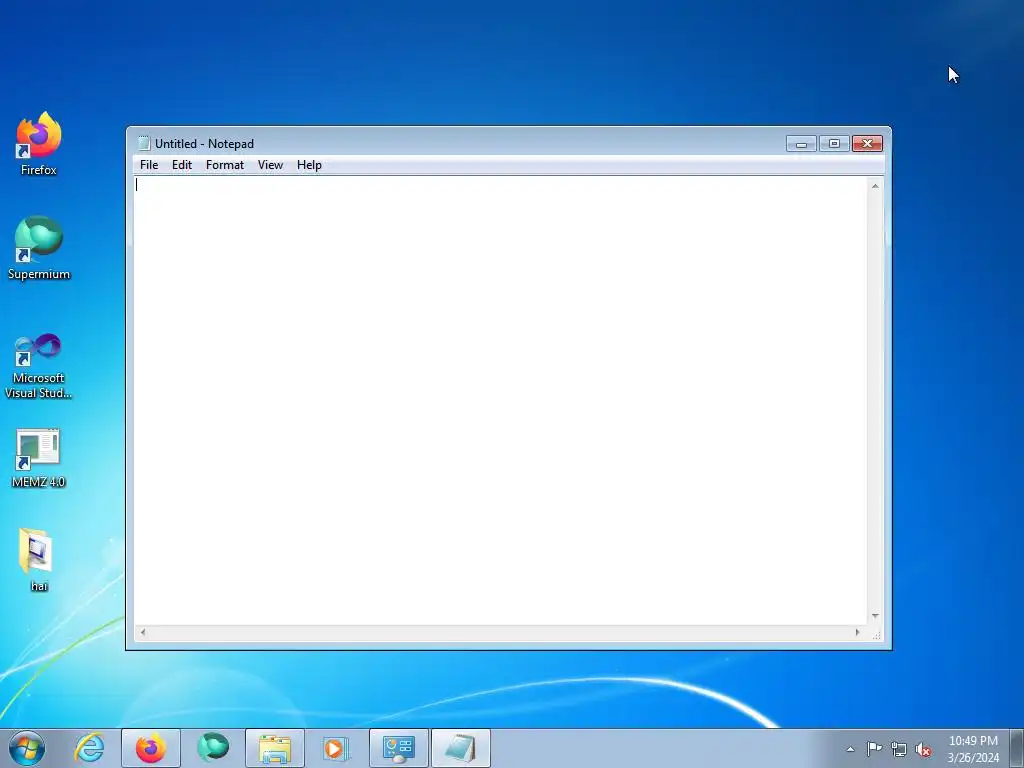Image resolution: width=1024 pixels, height=768 pixels.
Task: Click inside the Notepad text area
Action: click(x=500, y=400)
